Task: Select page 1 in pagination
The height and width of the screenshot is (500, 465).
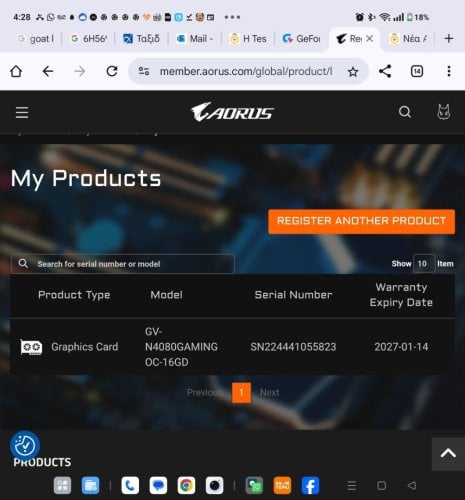Action: [x=241, y=393]
